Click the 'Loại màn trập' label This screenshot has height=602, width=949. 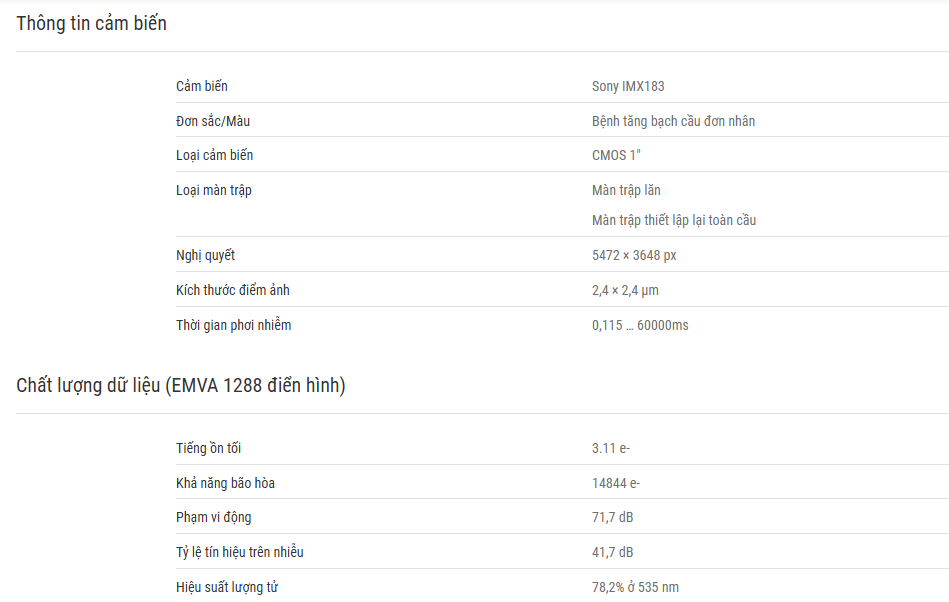pyautogui.click(x=214, y=190)
